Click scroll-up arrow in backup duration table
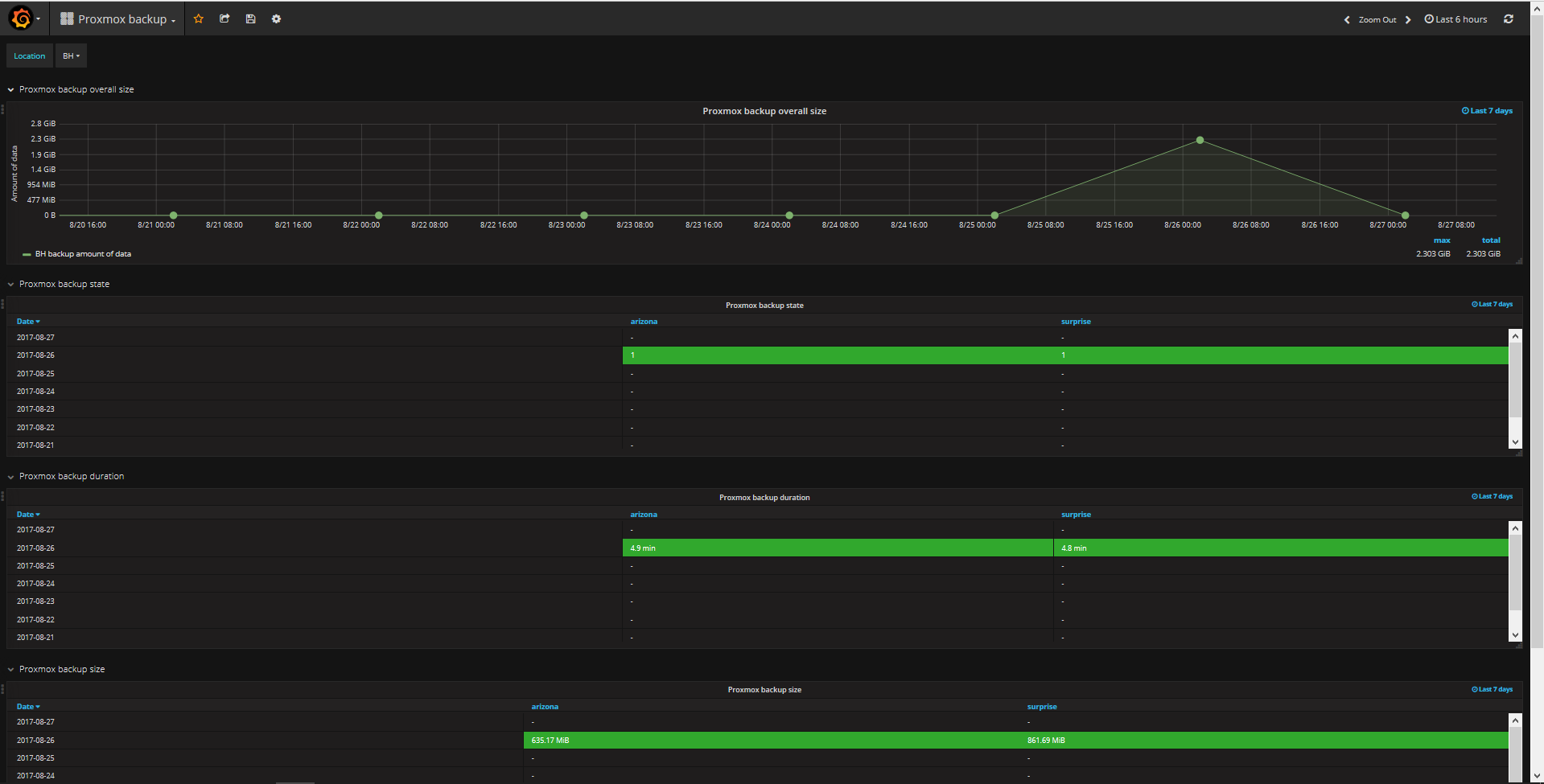This screenshot has height=784, width=1544. click(x=1515, y=528)
